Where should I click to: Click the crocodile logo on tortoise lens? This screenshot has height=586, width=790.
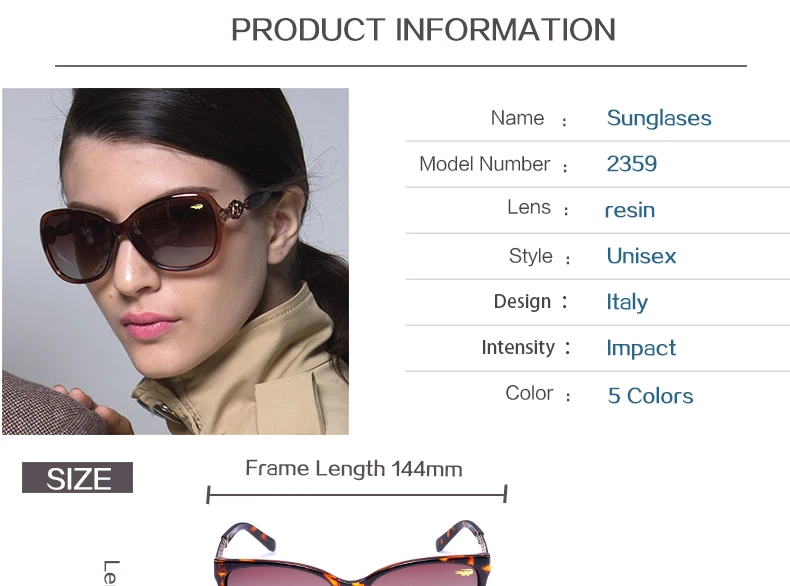tap(464, 573)
